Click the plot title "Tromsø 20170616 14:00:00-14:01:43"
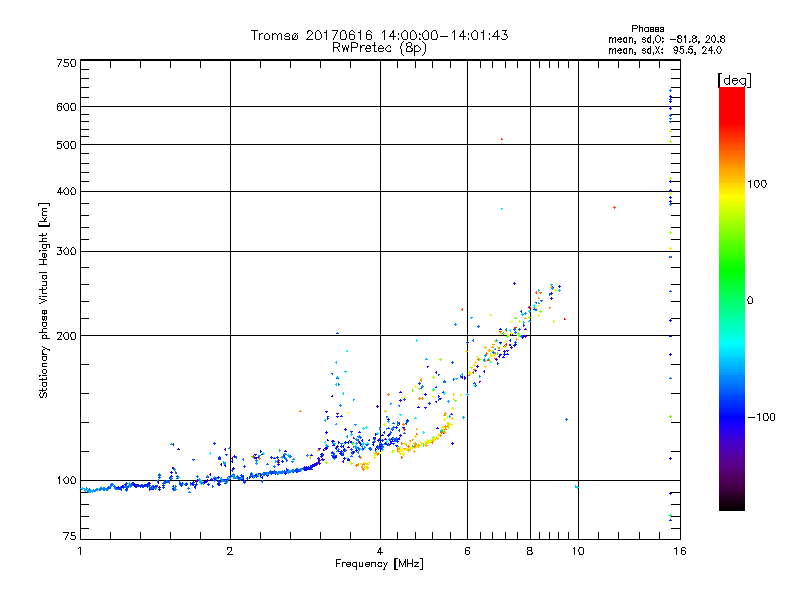 (x=379, y=35)
